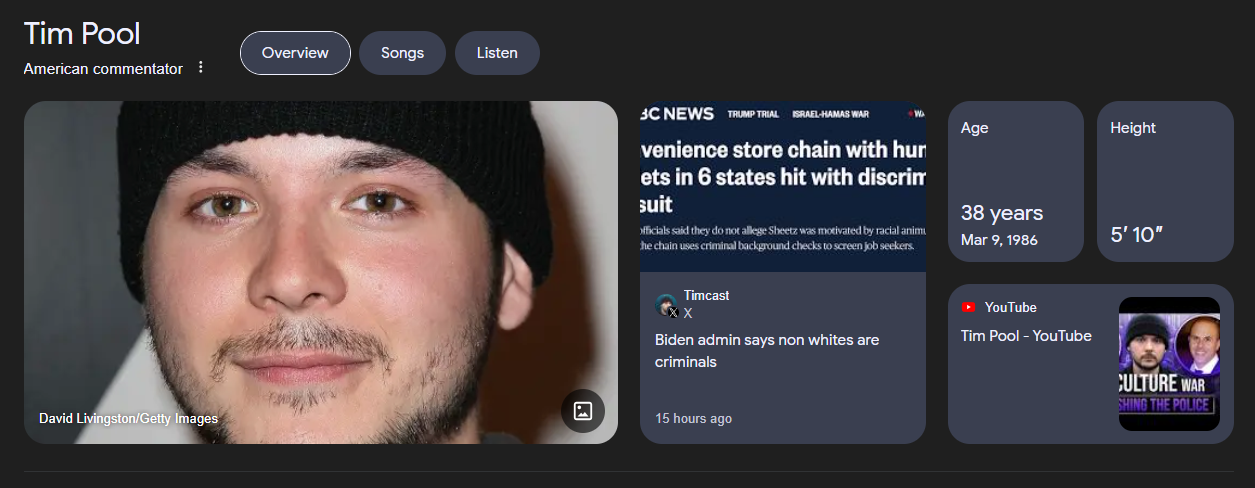Click the David Livingston/Getty Images credit

pos(128,419)
